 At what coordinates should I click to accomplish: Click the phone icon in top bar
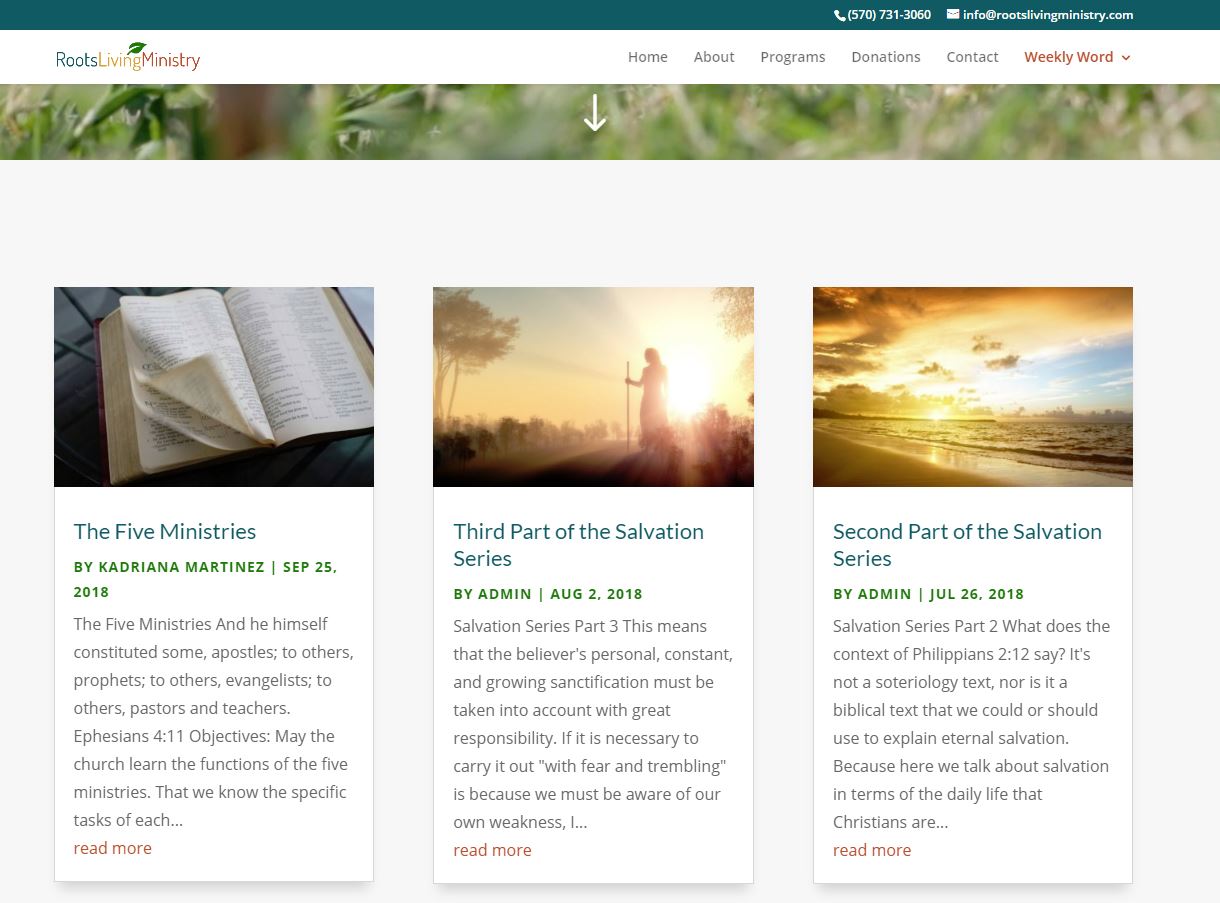(840, 15)
